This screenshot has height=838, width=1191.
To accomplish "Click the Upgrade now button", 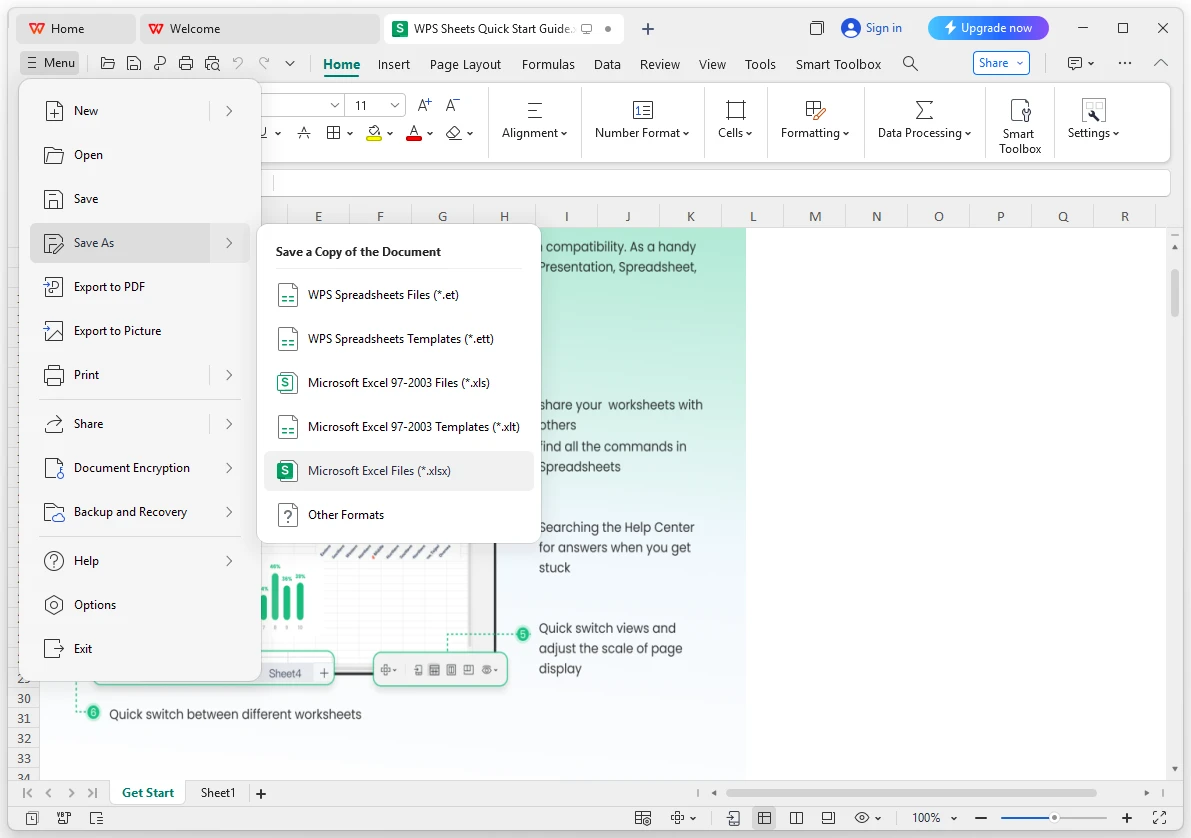I will [x=987, y=28].
